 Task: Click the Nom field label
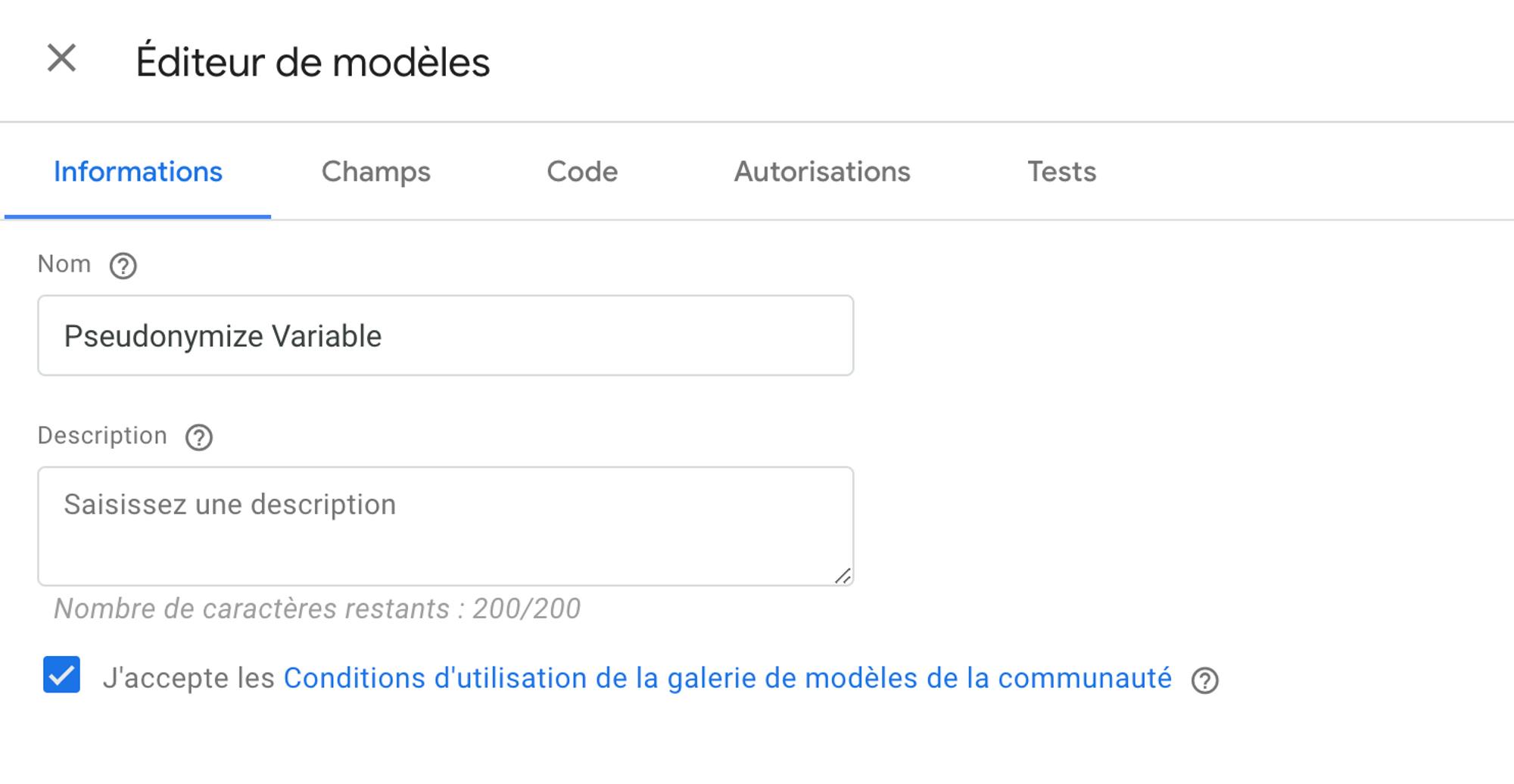(x=64, y=264)
